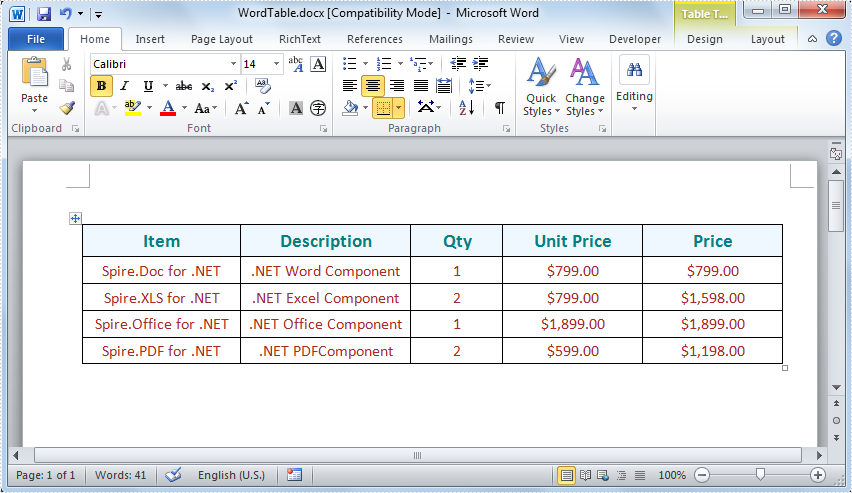The height and width of the screenshot is (493, 852).
Task: Open the Quick Styles gallery
Action: pos(541,87)
